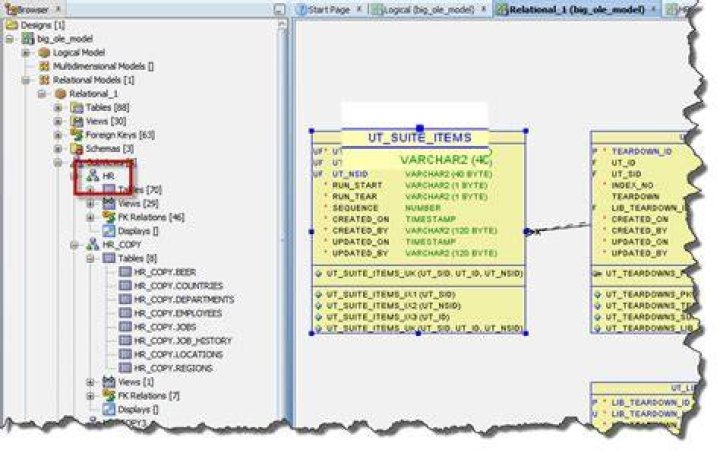Select HR_COPY.REGIONS in the tree
This screenshot has height=453, width=720.
[173, 369]
